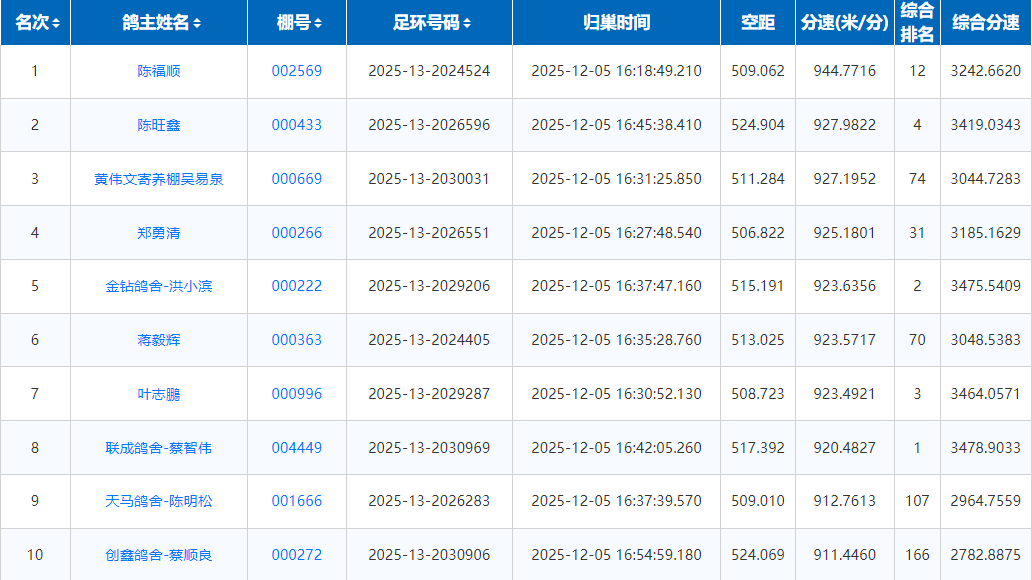Screen dimensions: 1032x580
Task: Select owner 叶志鹏 link
Action: pos(159,394)
